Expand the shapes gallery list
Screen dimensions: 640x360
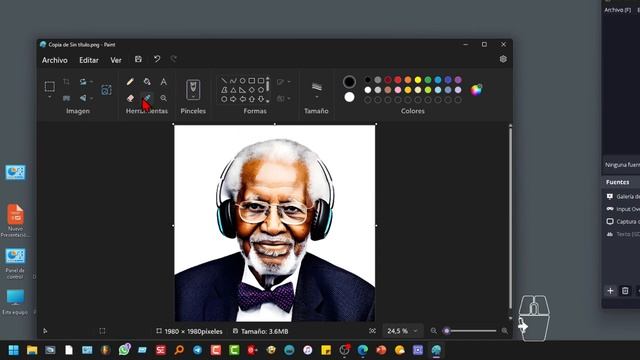coord(268,100)
